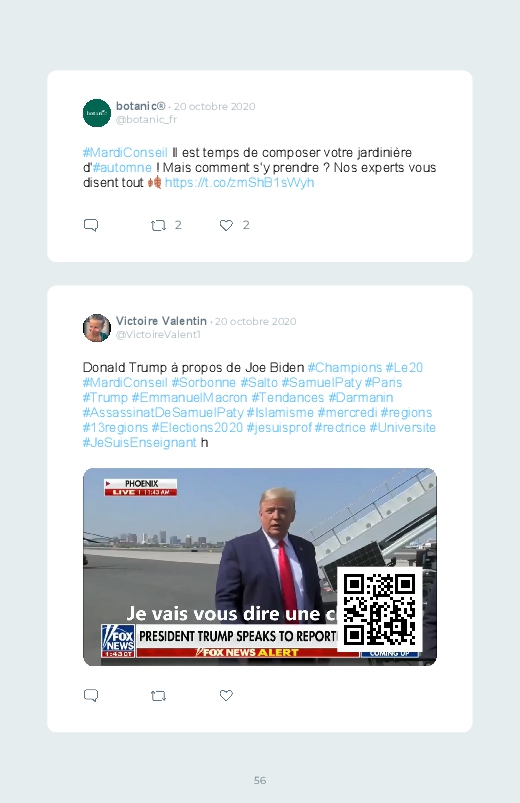Open Victoire Valentin's profile picture
The height and width of the screenshot is (803, 520).
[x=97, y=328]
